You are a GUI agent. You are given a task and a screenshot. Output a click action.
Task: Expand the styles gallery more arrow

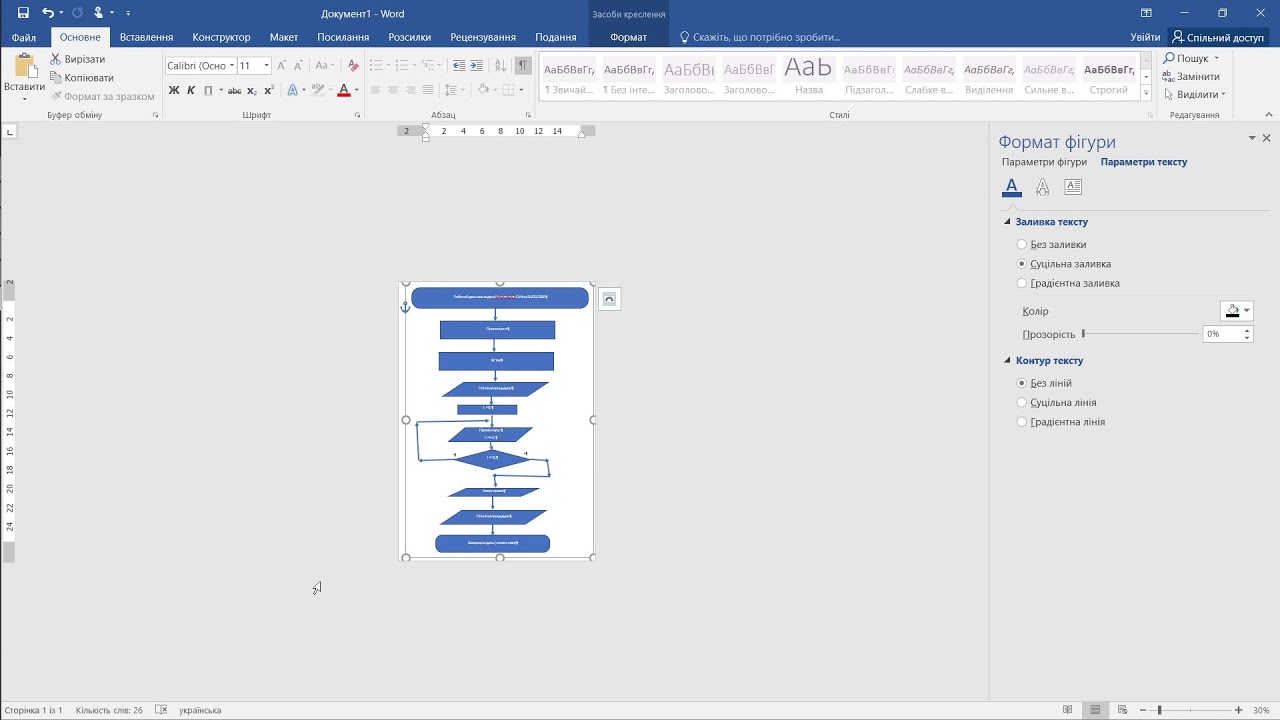(x=1146, y=94)
